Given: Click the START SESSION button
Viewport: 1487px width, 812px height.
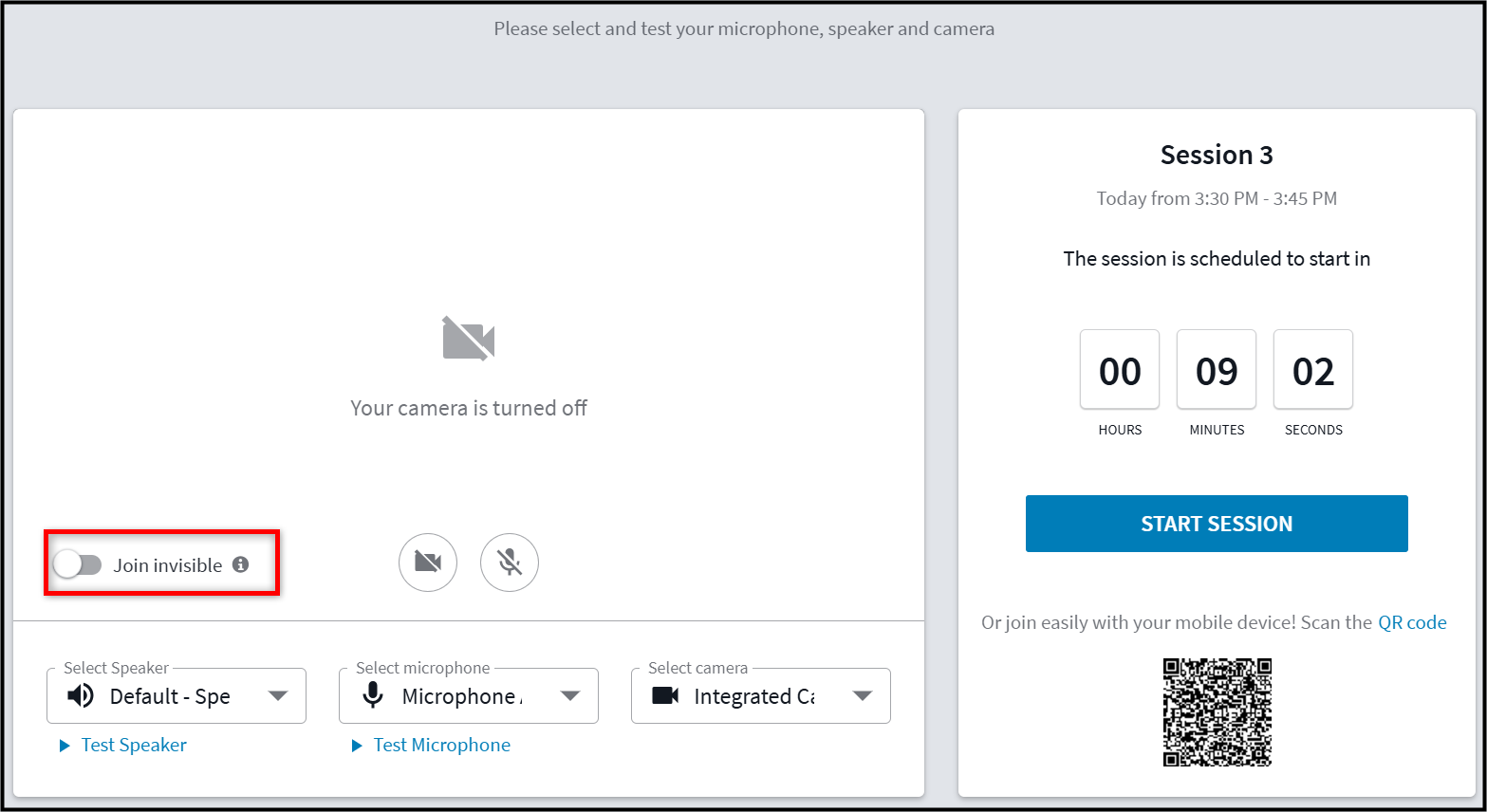Looking at the screenshot, I should click(x=1217, y=524).
